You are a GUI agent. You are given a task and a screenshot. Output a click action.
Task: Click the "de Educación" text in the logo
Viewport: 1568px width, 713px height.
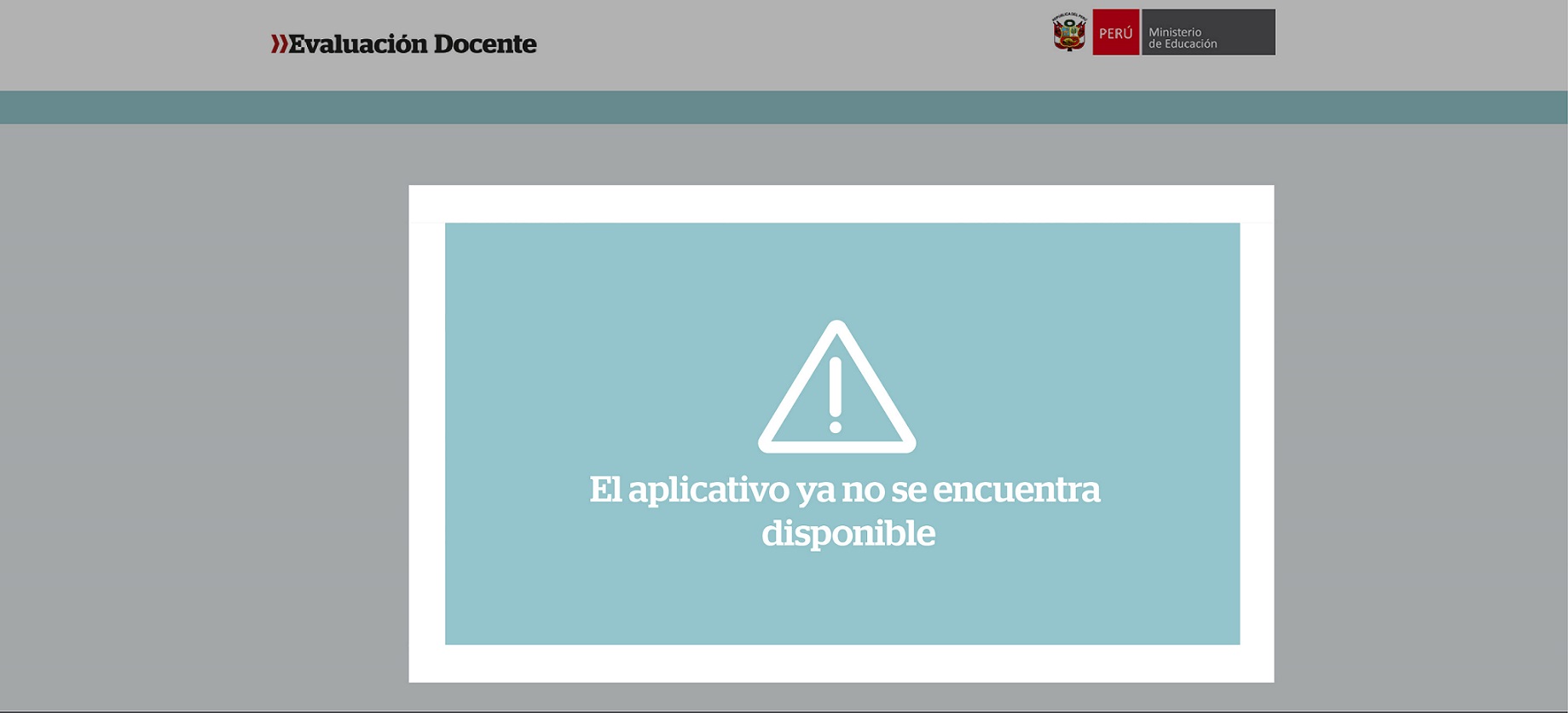[x=1183, y=44]
